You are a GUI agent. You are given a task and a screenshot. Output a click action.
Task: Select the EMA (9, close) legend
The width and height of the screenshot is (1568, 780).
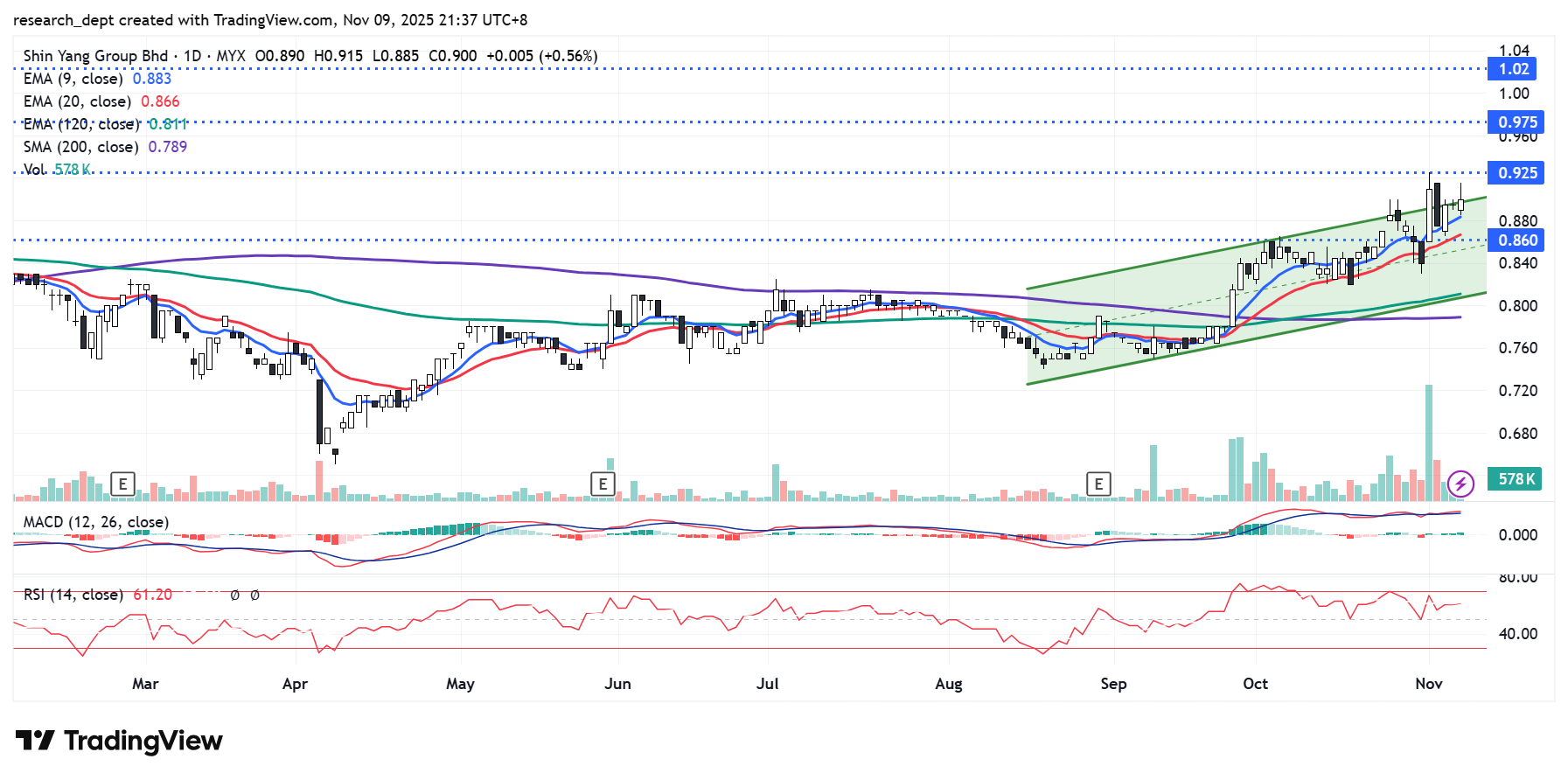(x=77, y=79)
